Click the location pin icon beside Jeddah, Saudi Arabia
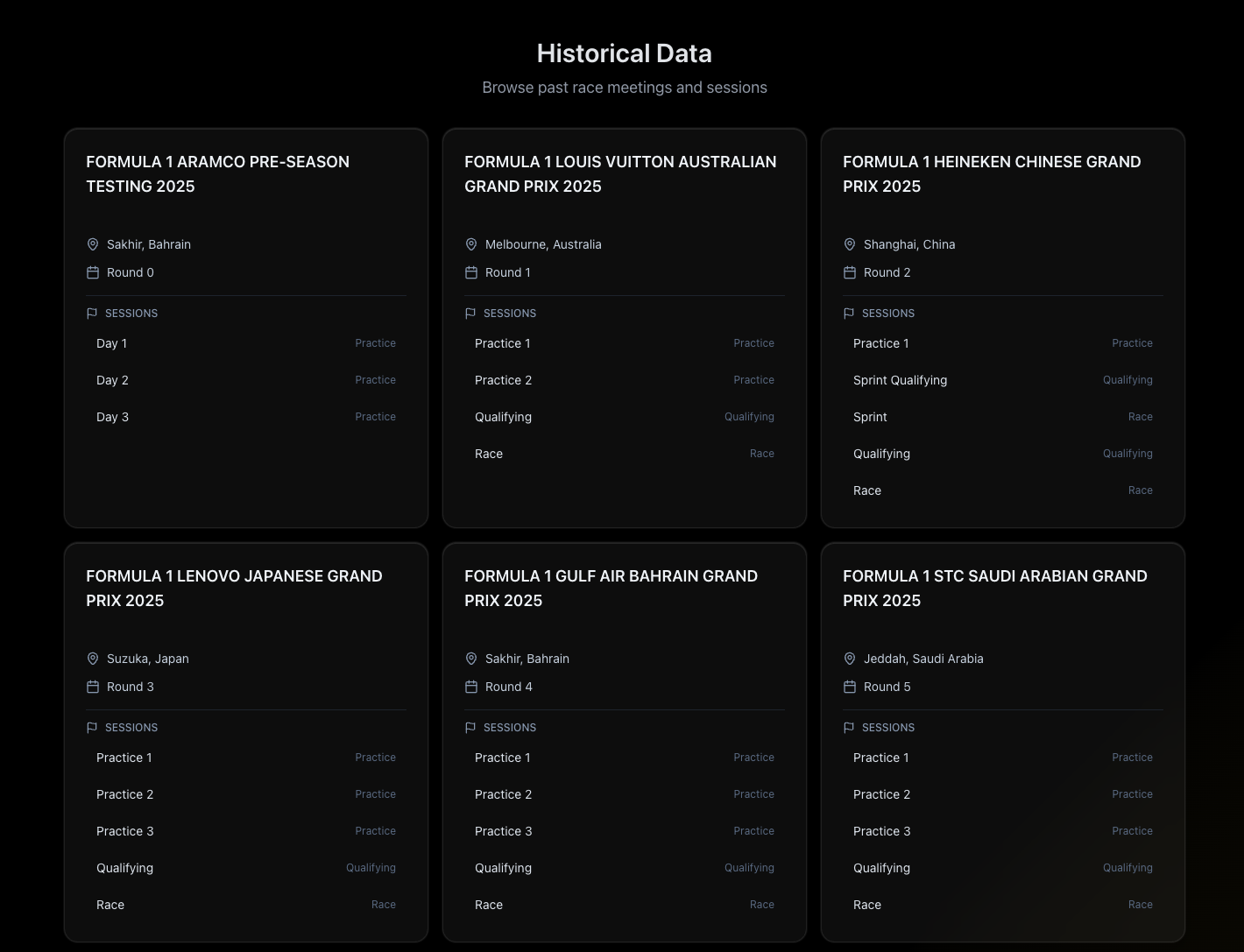 [850, 659]
